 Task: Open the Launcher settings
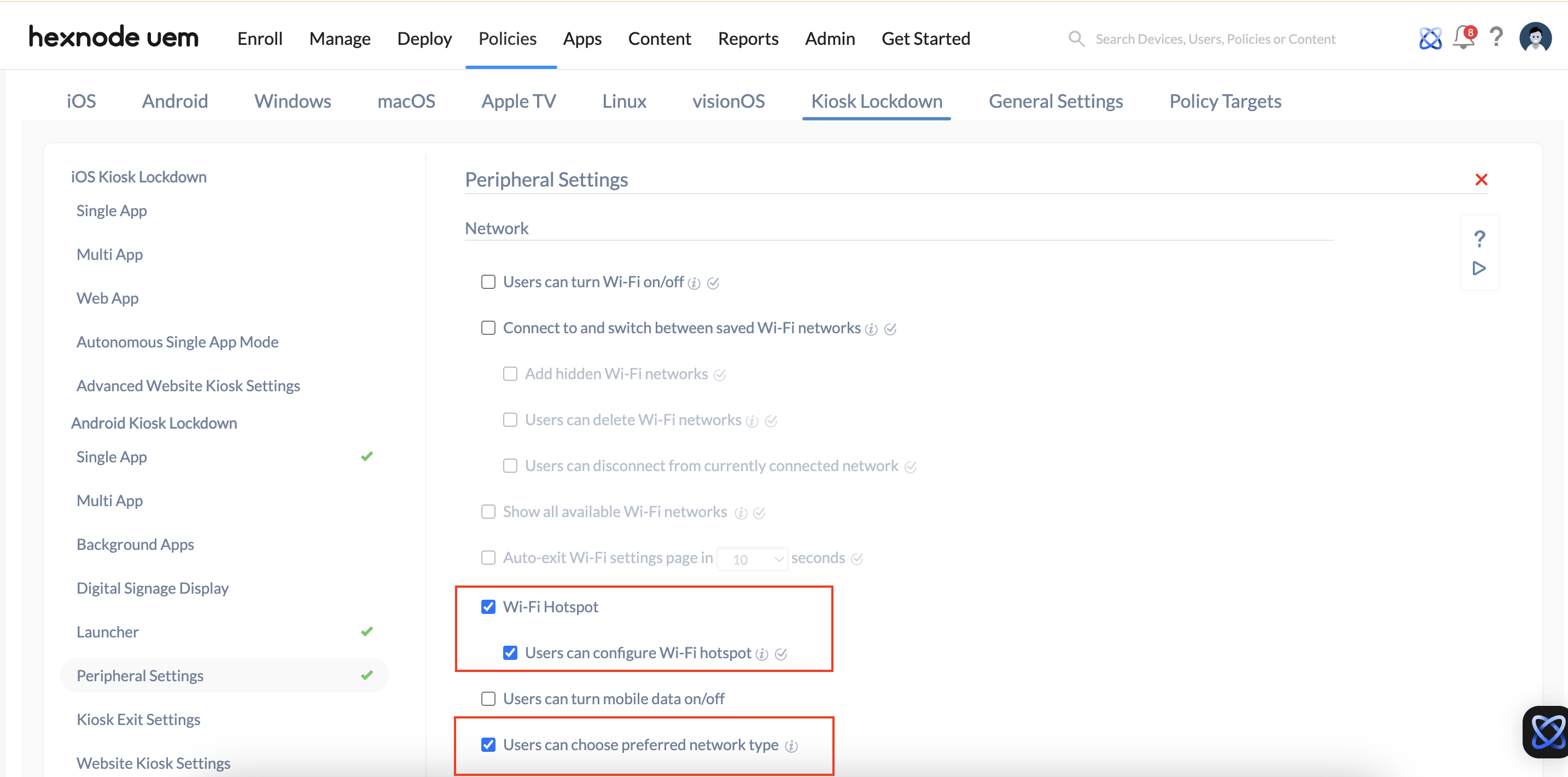tap(107, 632)
